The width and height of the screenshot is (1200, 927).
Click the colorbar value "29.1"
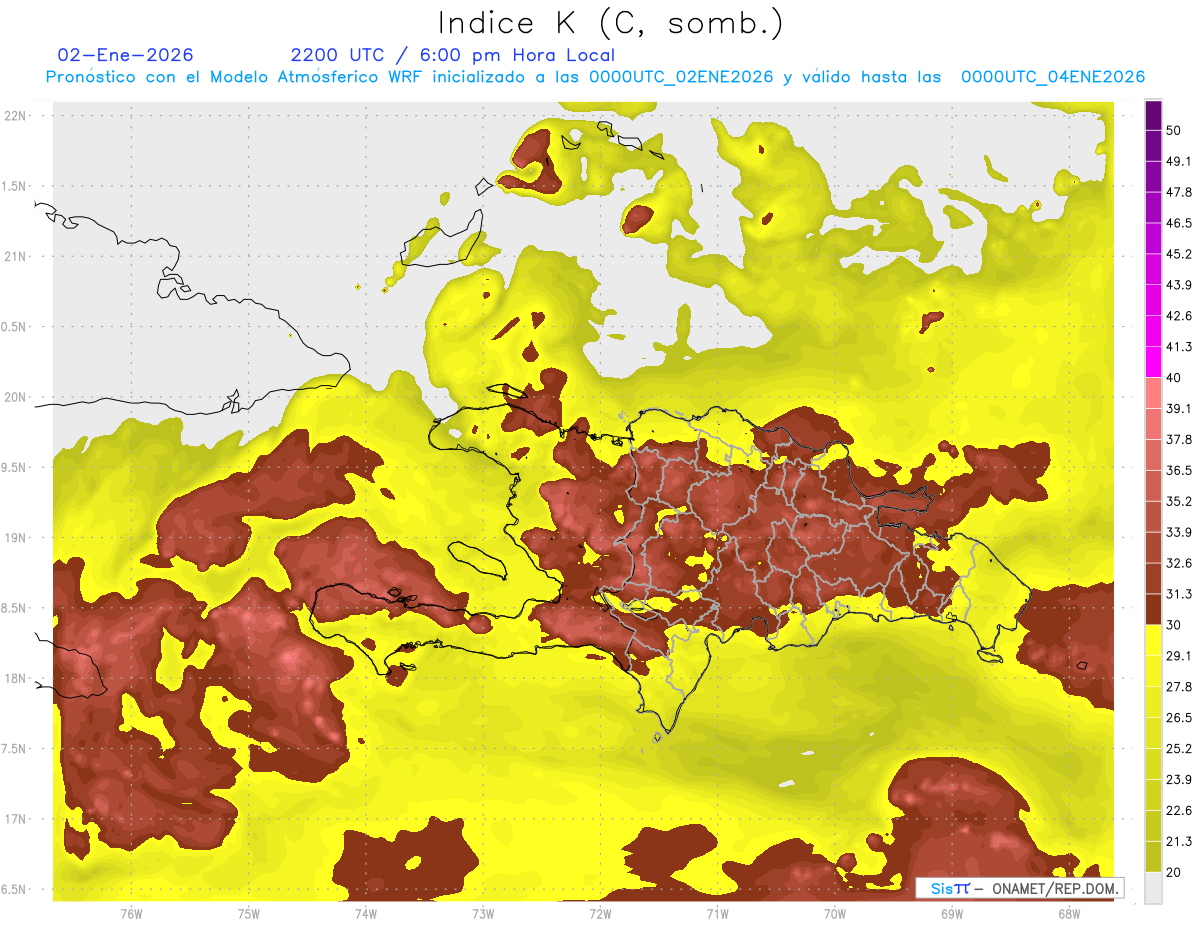point(1179,656)
